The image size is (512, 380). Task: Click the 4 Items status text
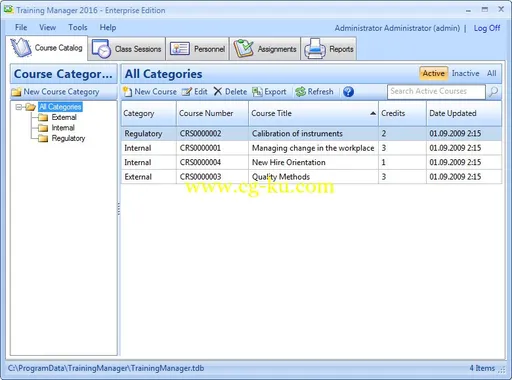click(482, 368)
